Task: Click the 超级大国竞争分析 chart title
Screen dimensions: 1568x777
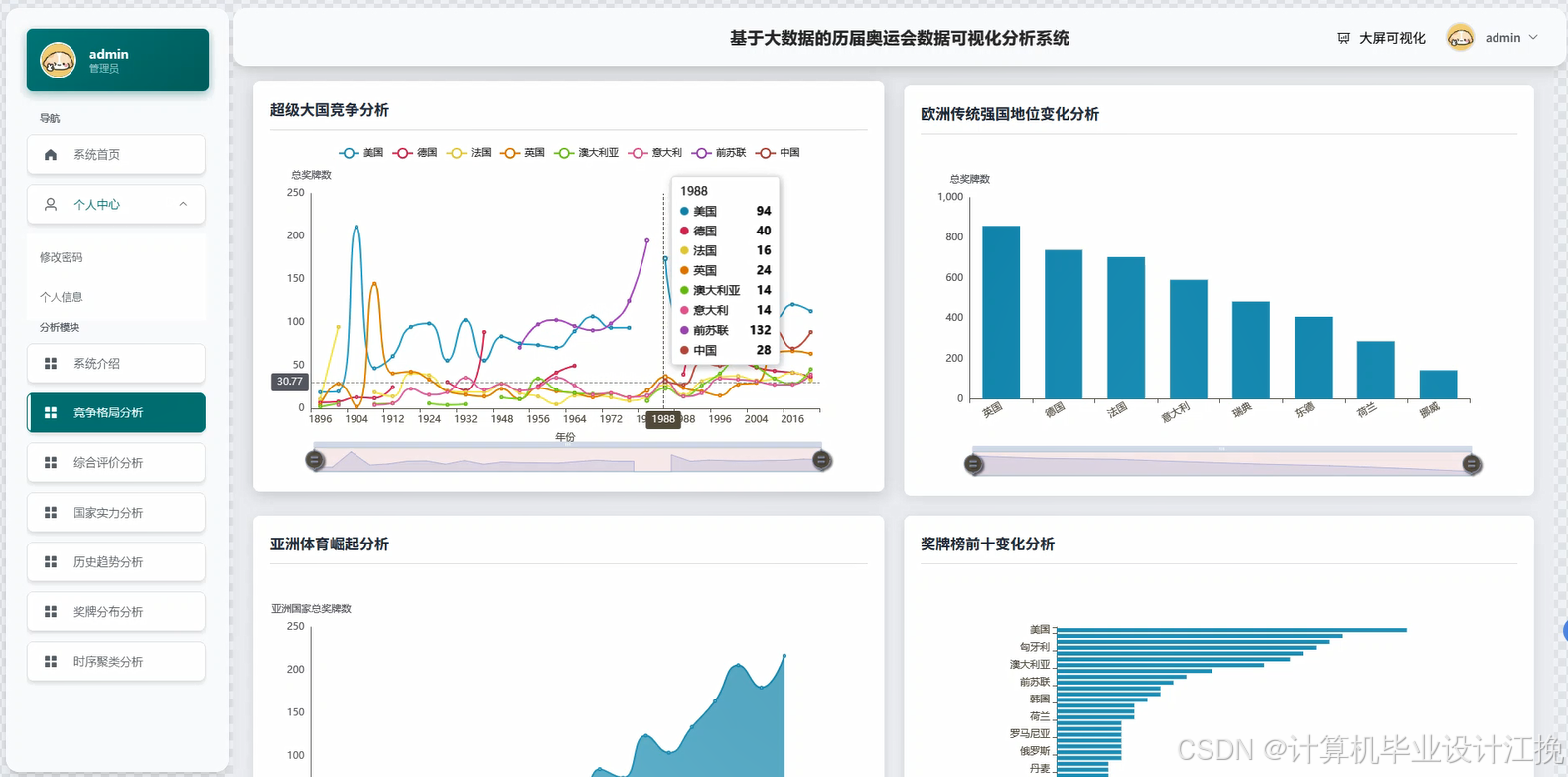Action: pos(330,110)
